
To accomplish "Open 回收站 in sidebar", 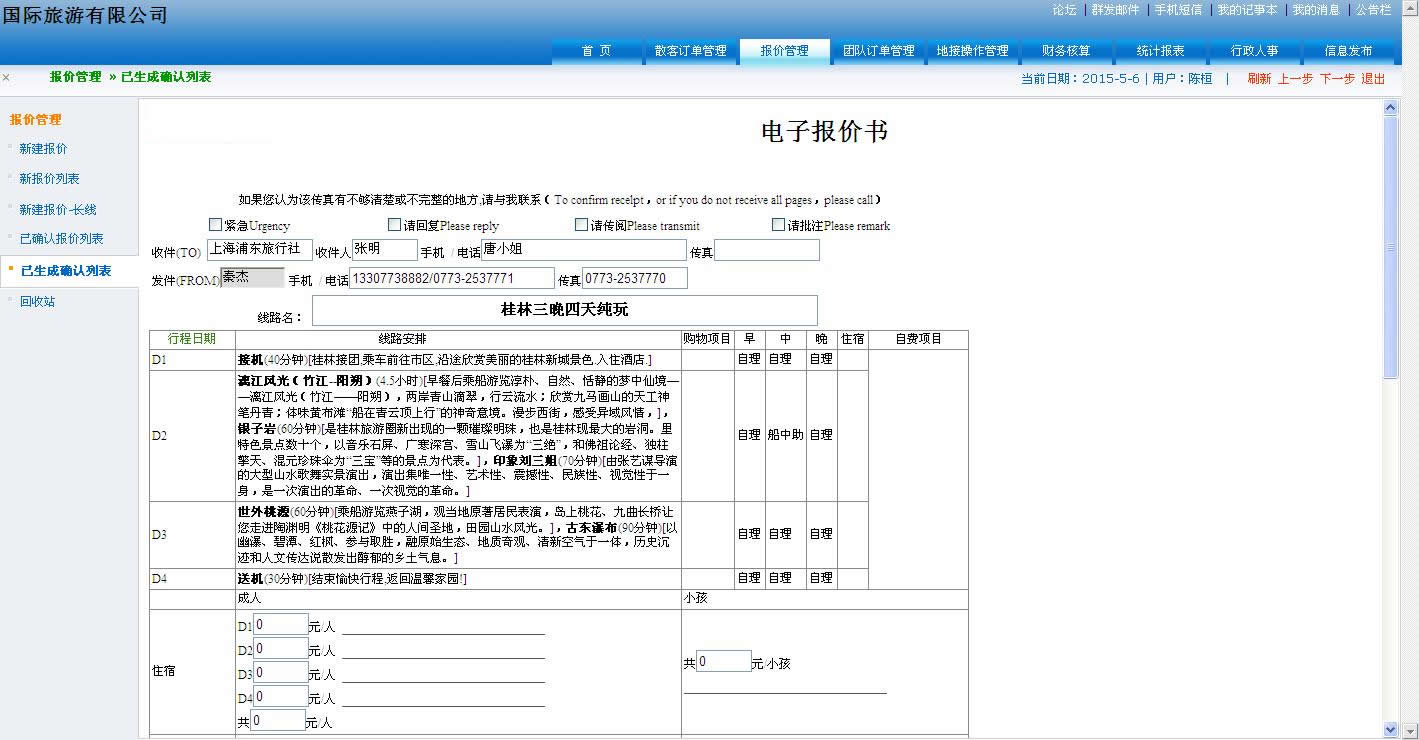I will click(37, 301).
